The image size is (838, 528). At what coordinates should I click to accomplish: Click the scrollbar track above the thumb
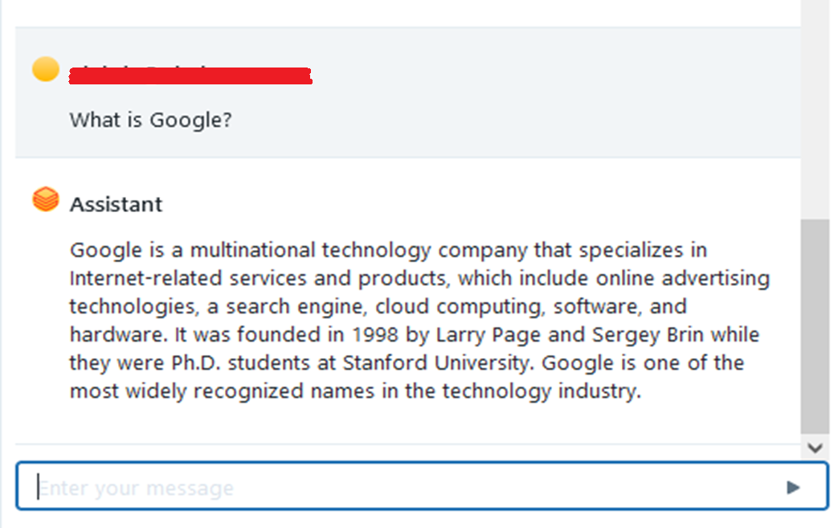tap(815, 110)
